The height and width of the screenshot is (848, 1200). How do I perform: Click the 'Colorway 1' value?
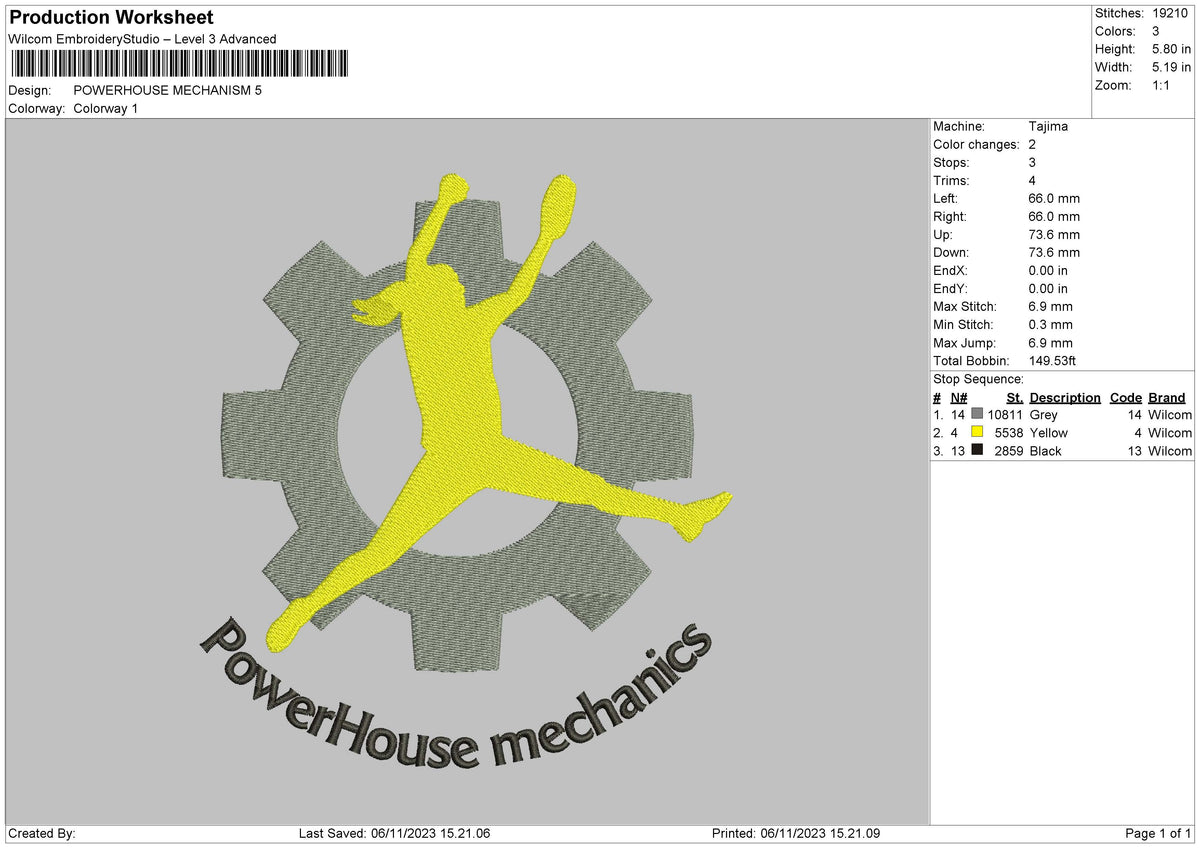click(x=106, y=108)
